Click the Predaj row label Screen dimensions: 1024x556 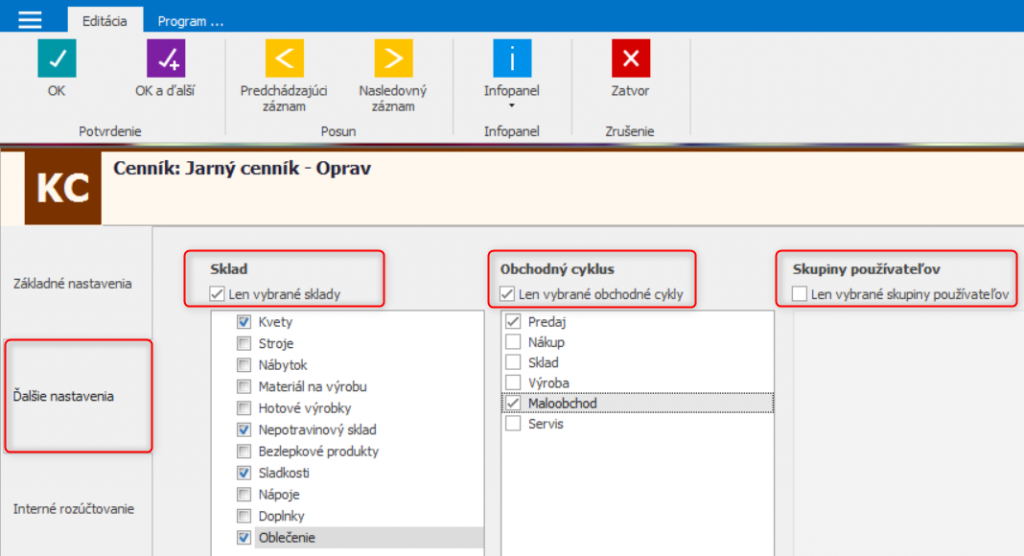(x=547, y=321)
